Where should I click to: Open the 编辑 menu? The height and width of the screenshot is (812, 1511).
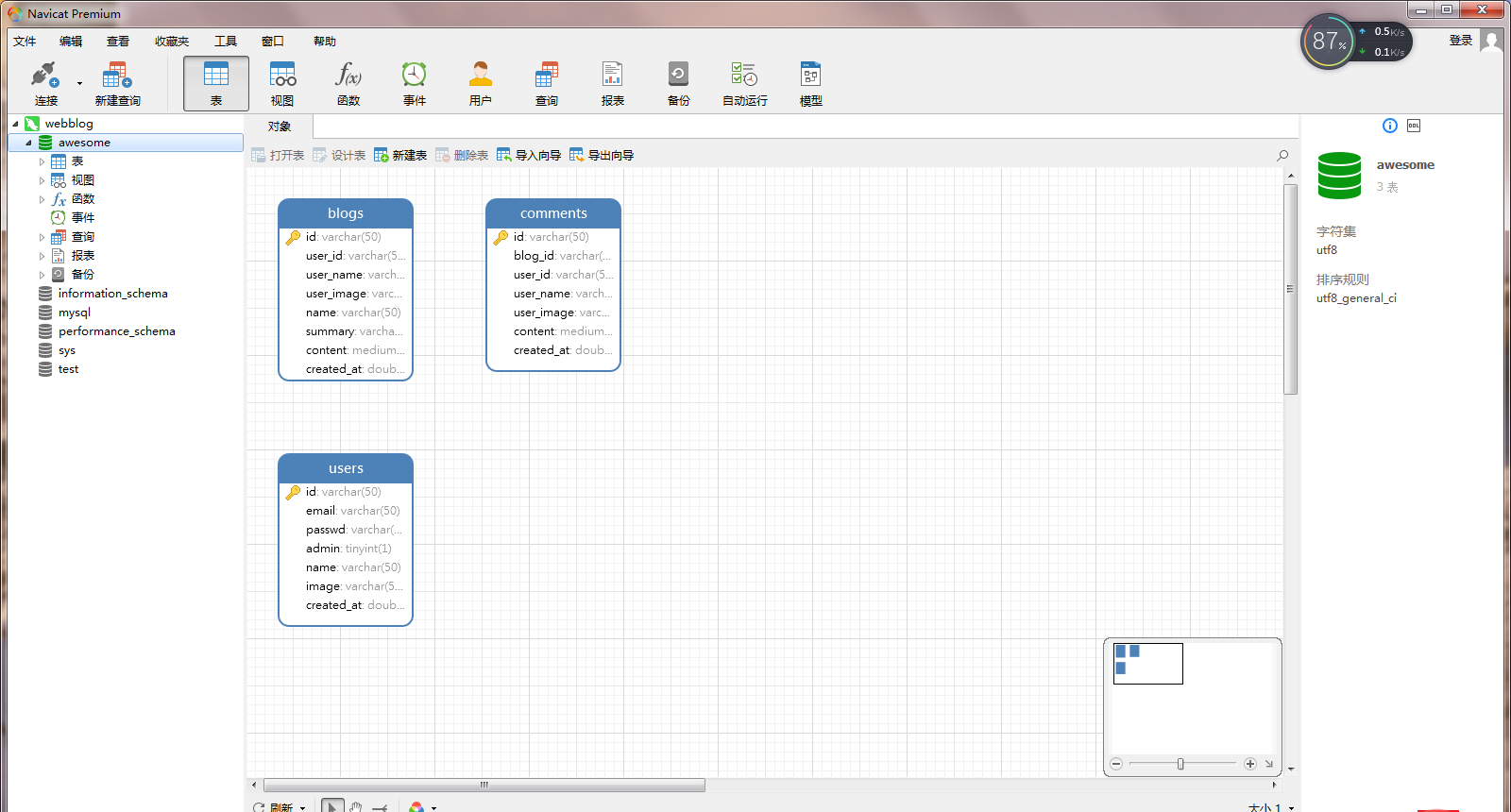[71, 41]
